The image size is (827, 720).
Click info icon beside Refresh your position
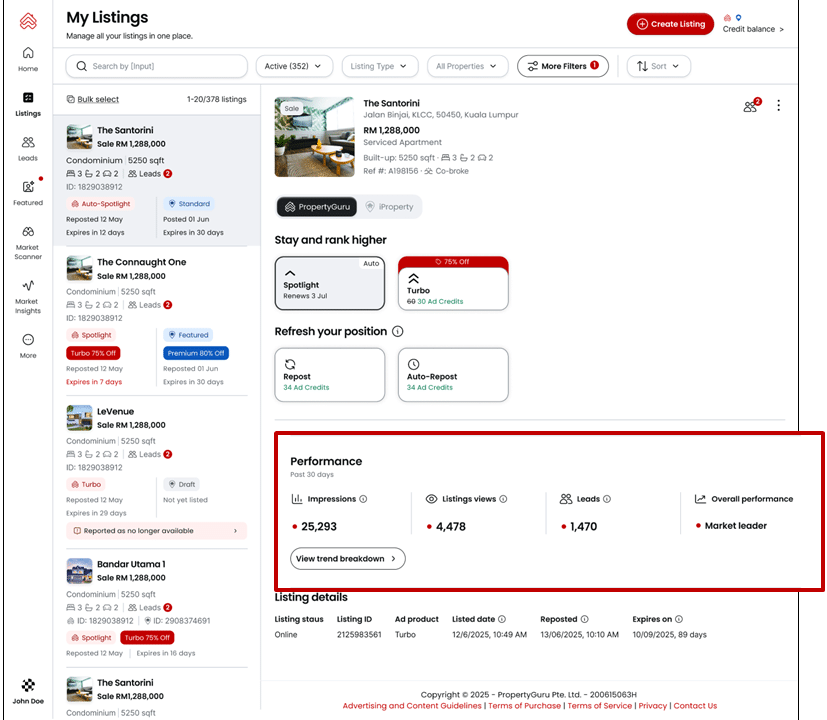pyautogui.click(x=398, y=332)
